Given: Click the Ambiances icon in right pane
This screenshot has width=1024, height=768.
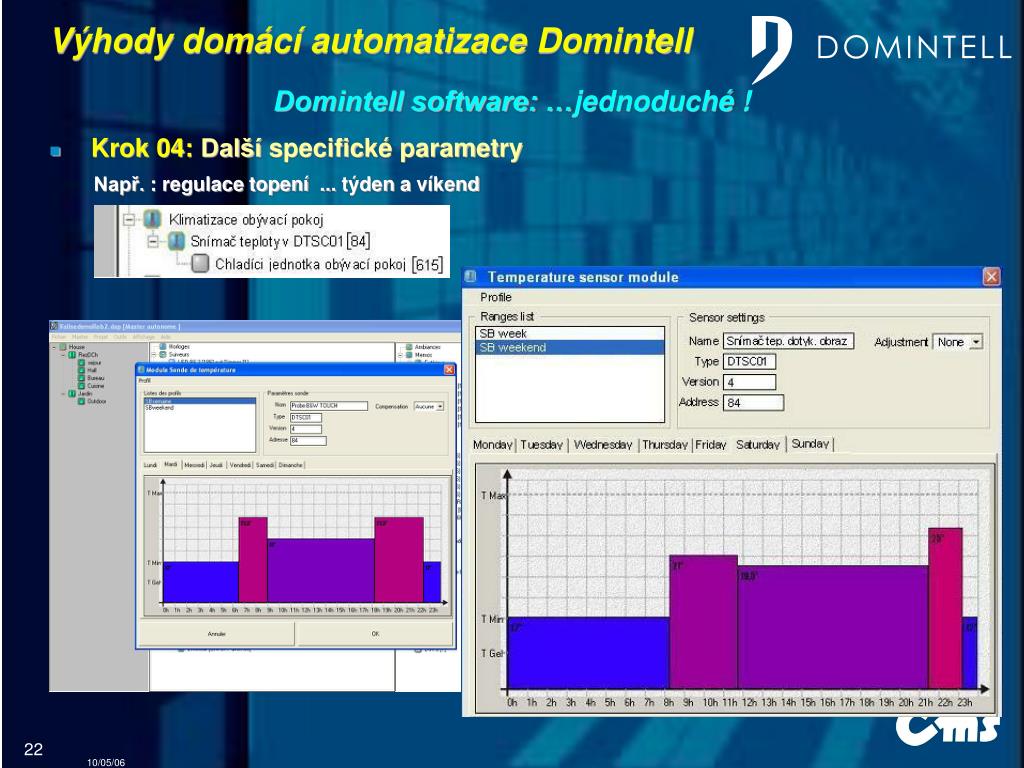Looking at the screenshot, I should point(409,347).
